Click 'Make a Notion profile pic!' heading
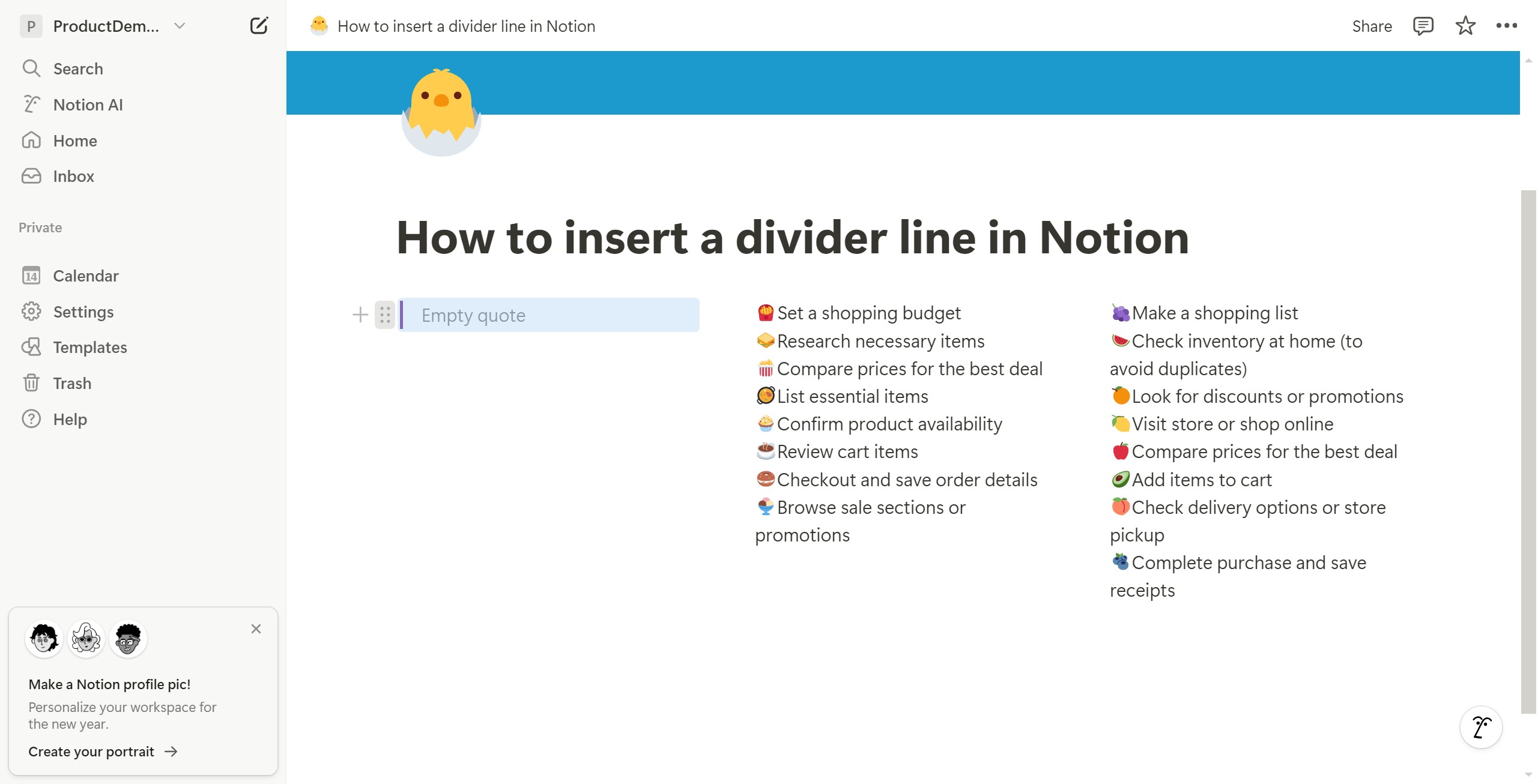 109,684
